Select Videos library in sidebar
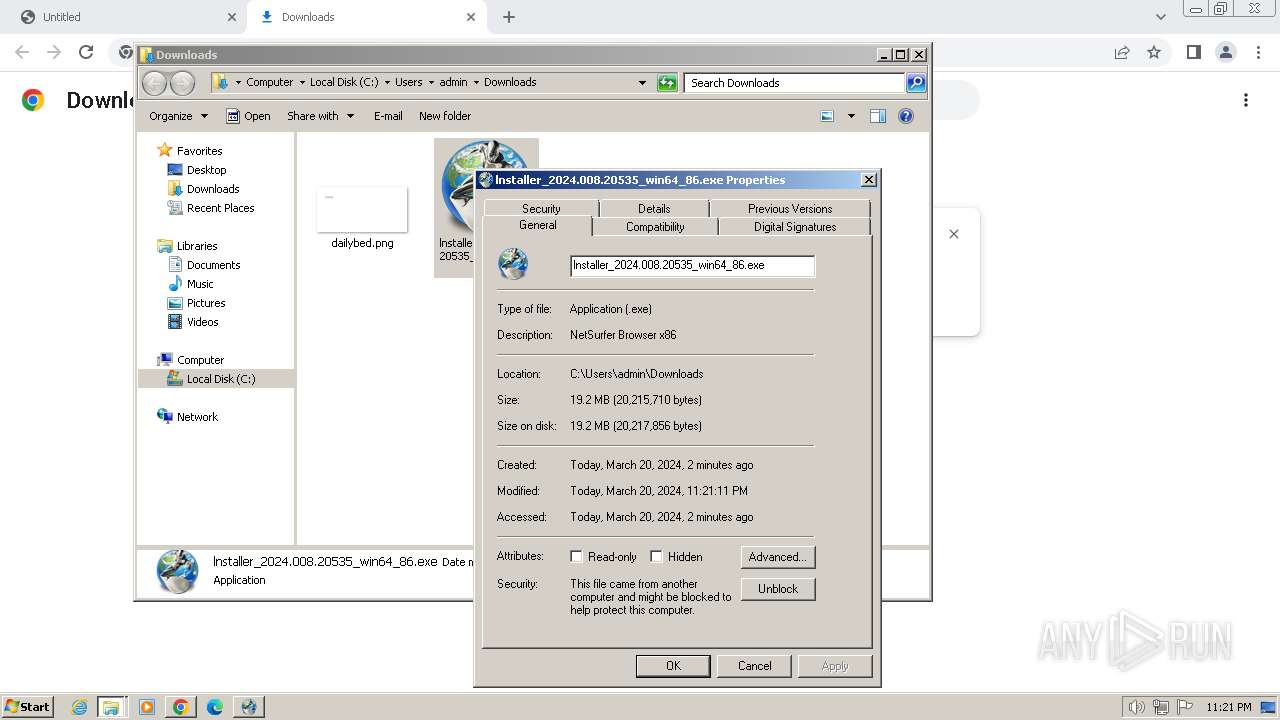 pyautogui.click(x=202, y=322)
